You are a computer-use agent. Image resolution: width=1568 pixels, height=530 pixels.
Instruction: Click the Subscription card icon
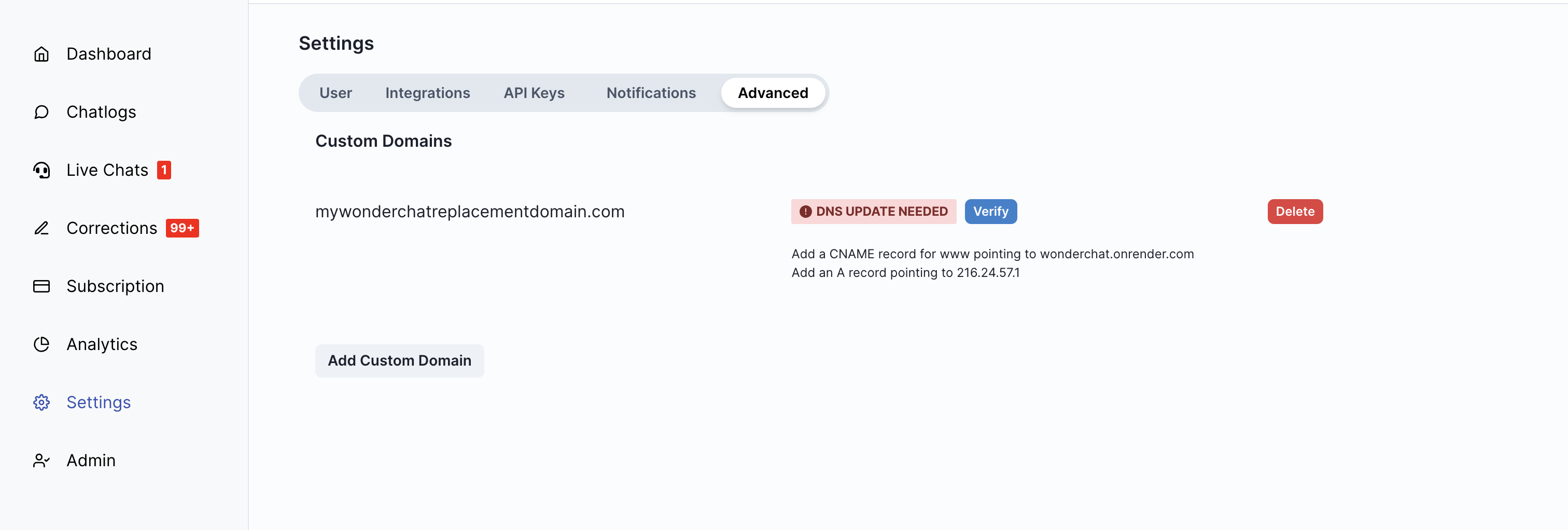pyautogui.click(x=41, y=286)
